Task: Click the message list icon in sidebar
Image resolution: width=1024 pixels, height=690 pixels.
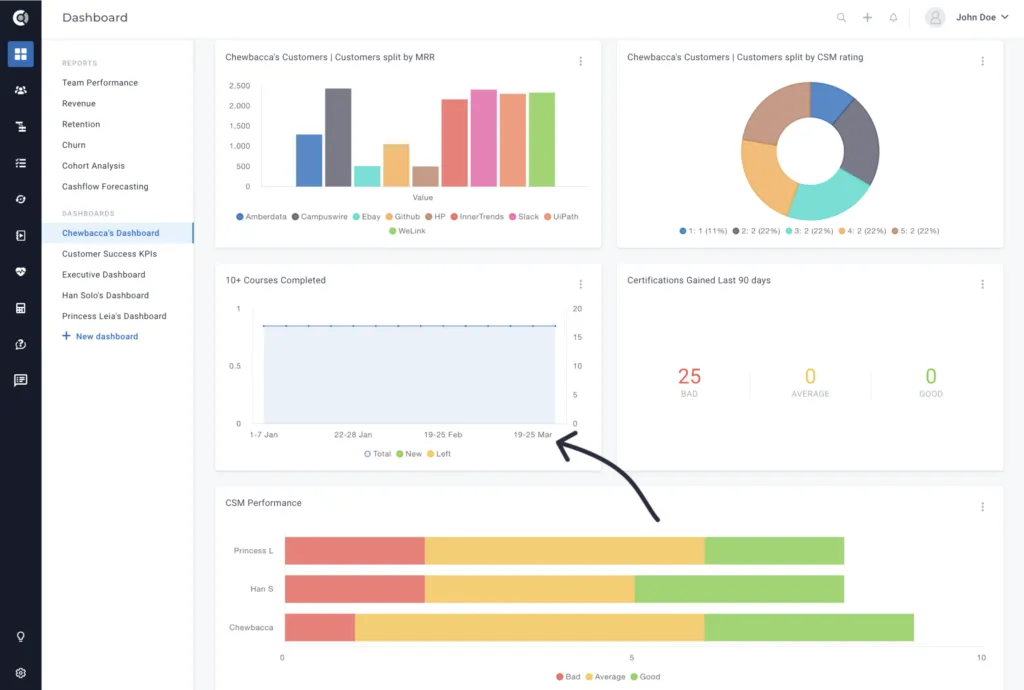Action: point(20,380)
